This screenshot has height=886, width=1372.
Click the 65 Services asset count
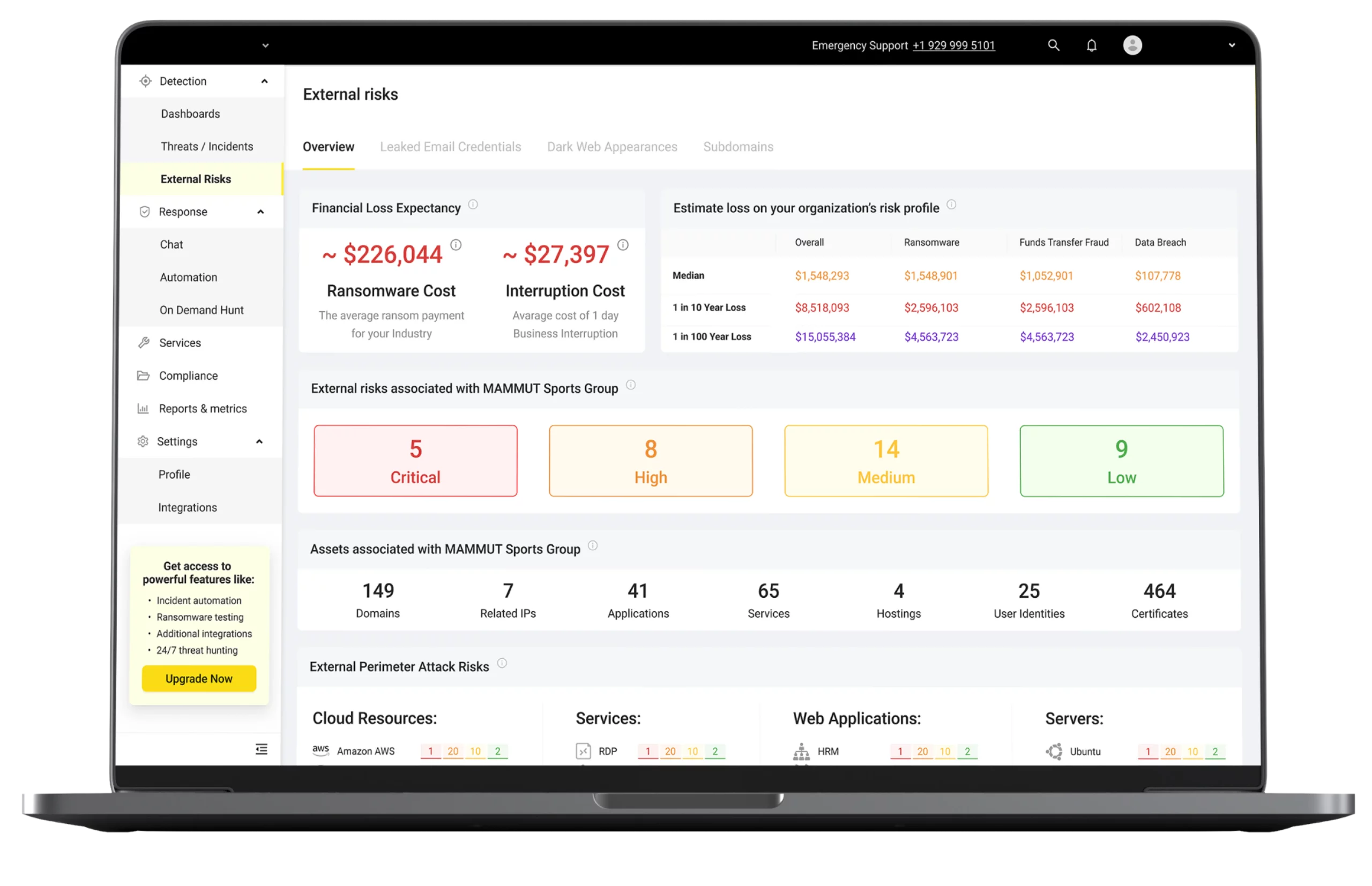pos(769,599)
